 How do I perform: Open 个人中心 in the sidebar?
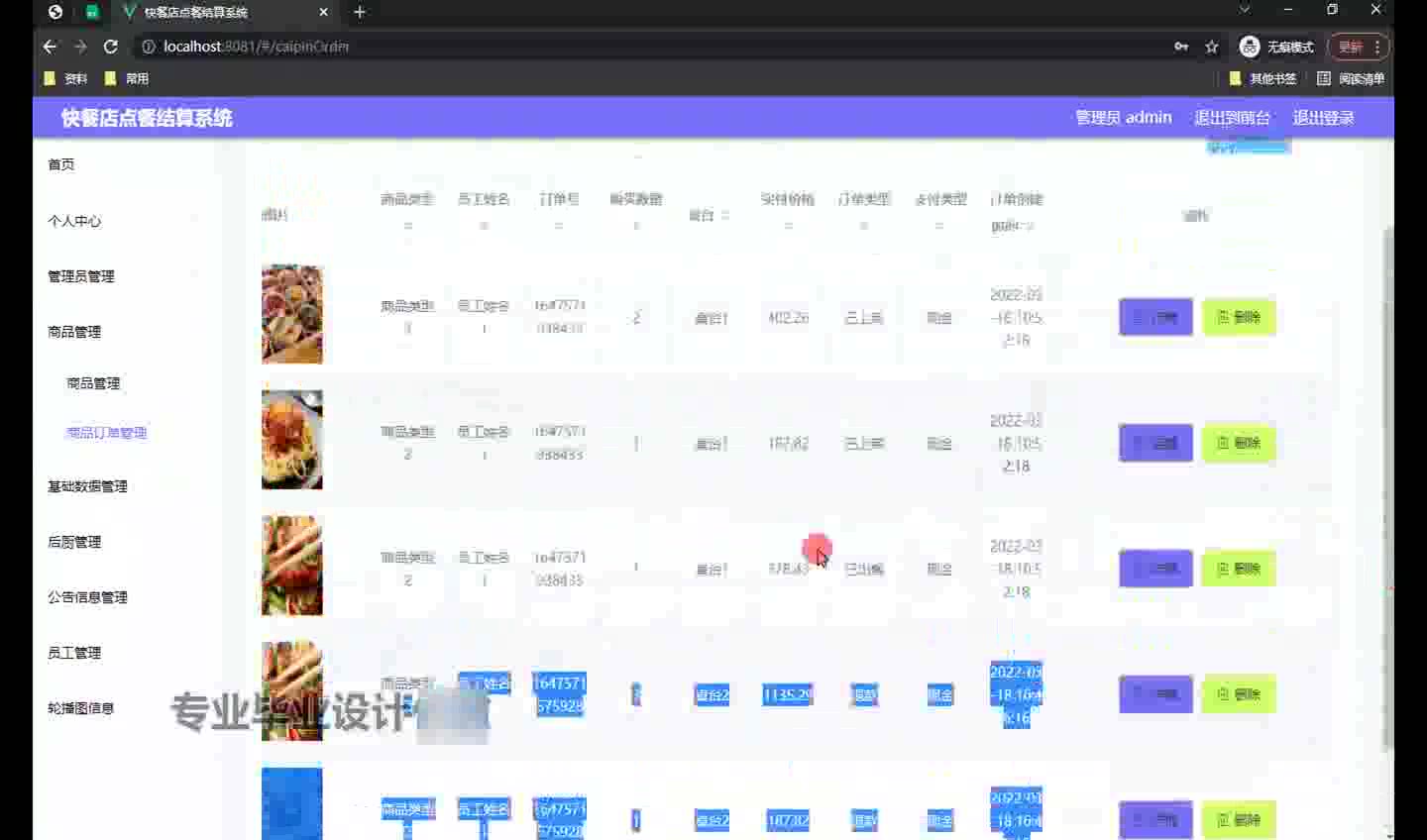[74, 221]
